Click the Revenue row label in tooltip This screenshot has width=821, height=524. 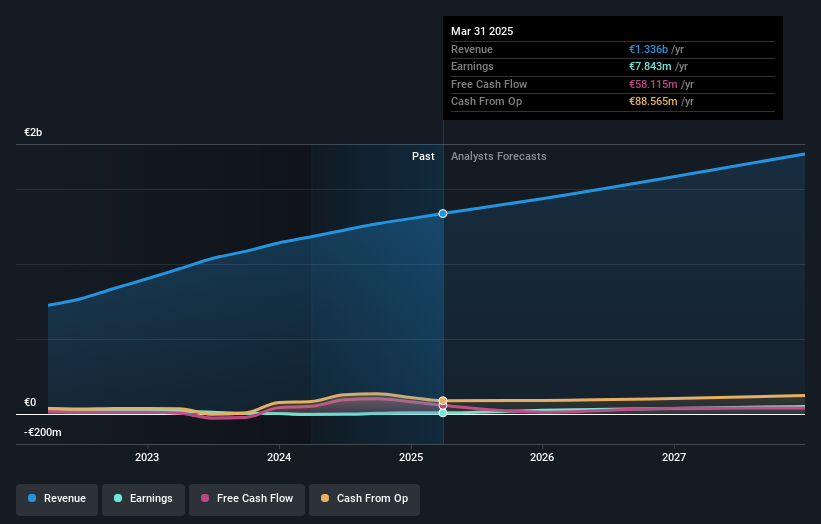click(x=472, y=49)
